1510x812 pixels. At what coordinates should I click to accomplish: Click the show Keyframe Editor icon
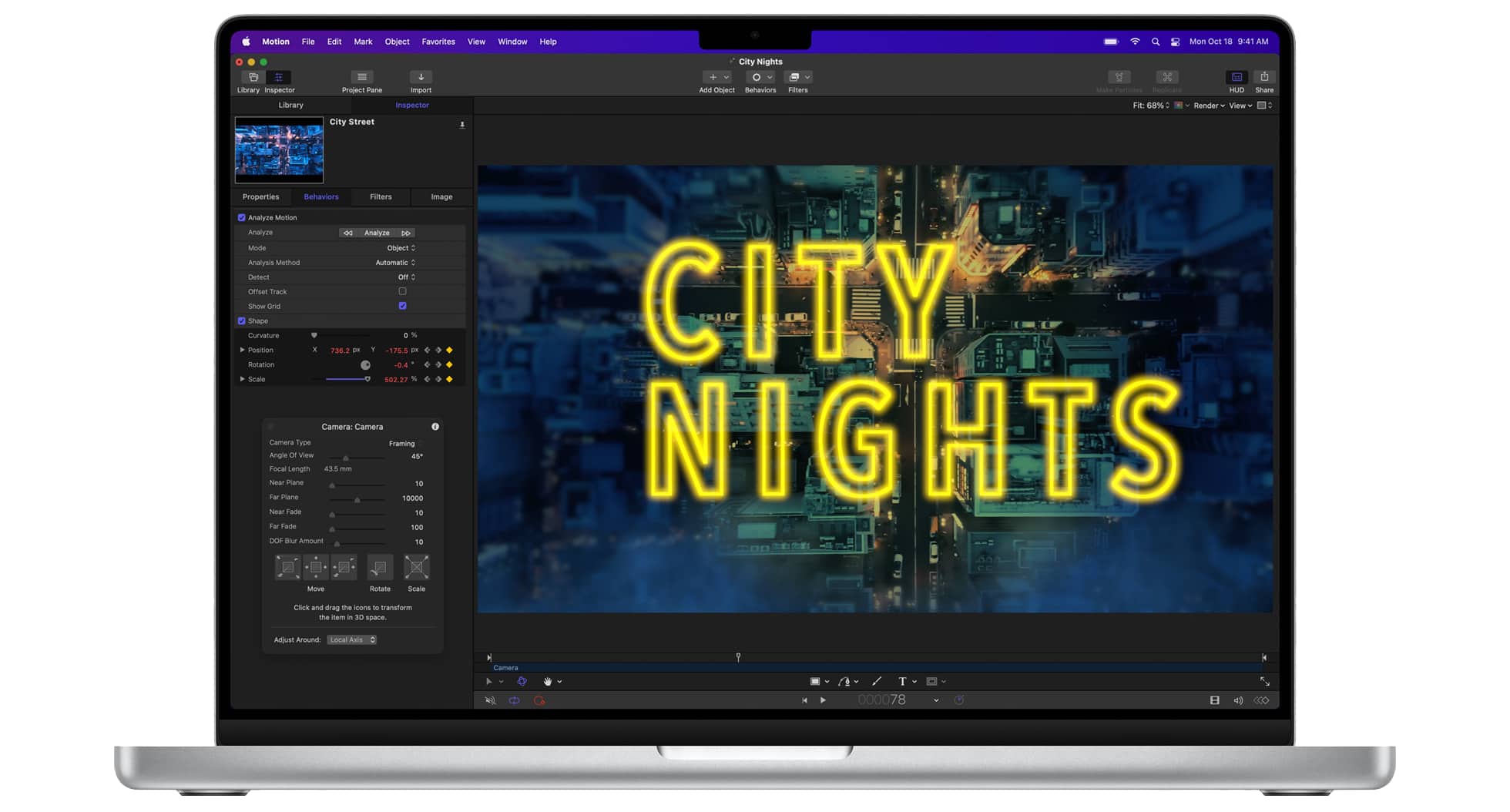click(x=1262, y=700)
